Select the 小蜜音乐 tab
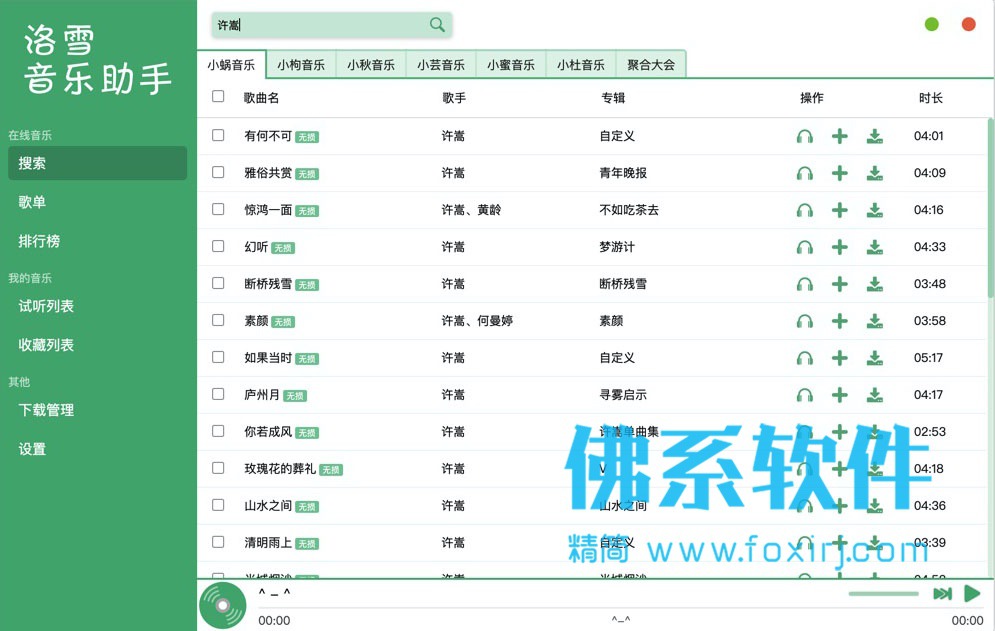Viewport: 995px width, 631px height. coord(511,65)
